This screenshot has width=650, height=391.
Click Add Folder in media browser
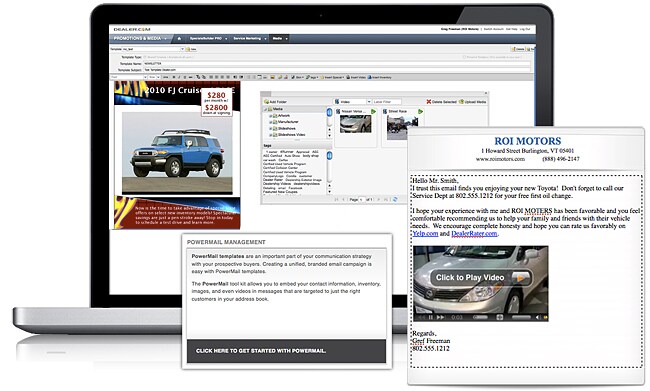276,102
